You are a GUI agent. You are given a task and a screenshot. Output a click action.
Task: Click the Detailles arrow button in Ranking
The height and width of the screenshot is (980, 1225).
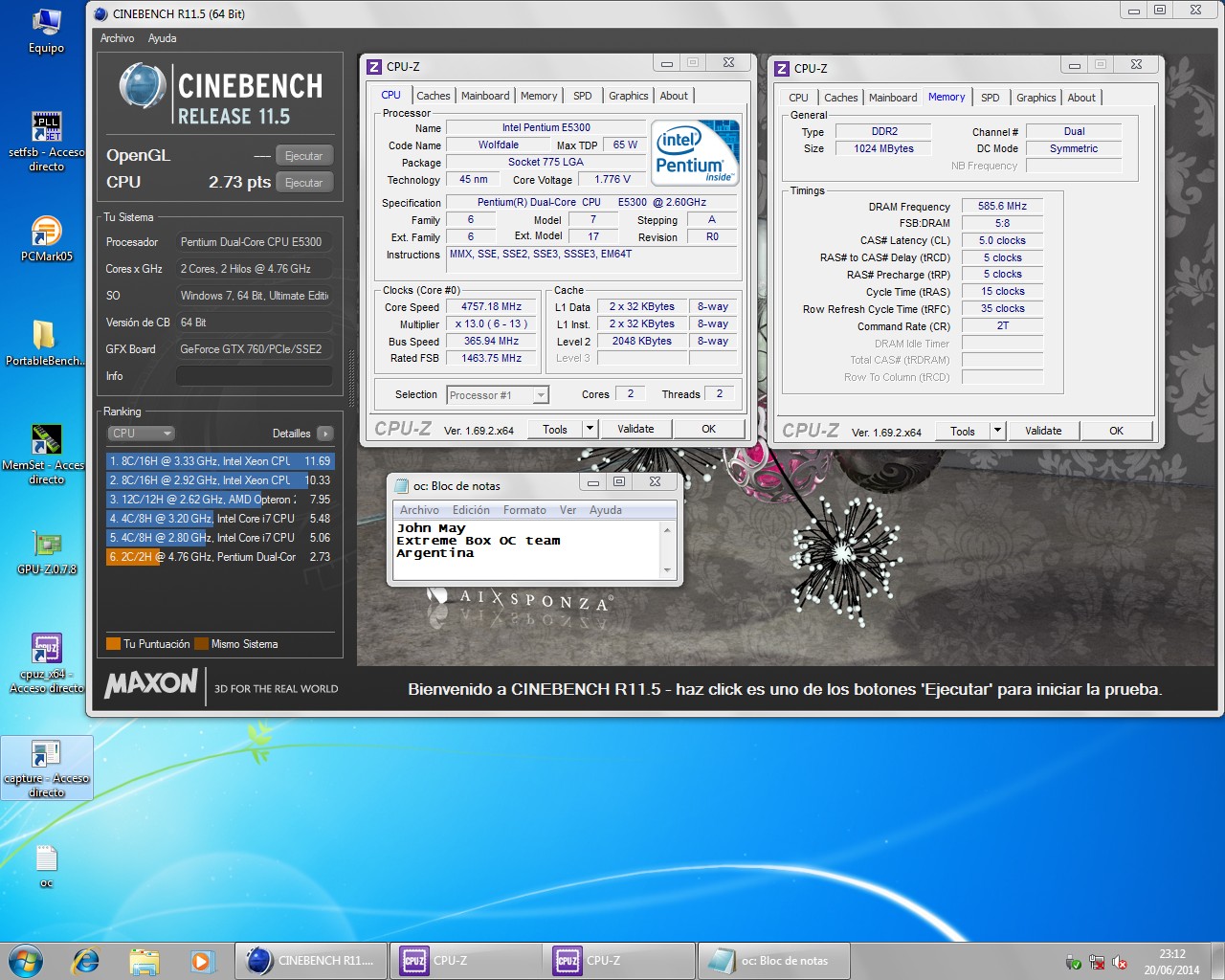324,433
